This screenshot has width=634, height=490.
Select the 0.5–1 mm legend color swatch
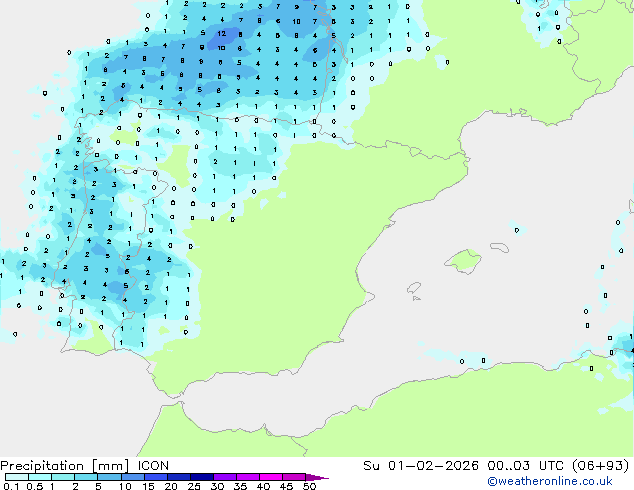point(40,477)
